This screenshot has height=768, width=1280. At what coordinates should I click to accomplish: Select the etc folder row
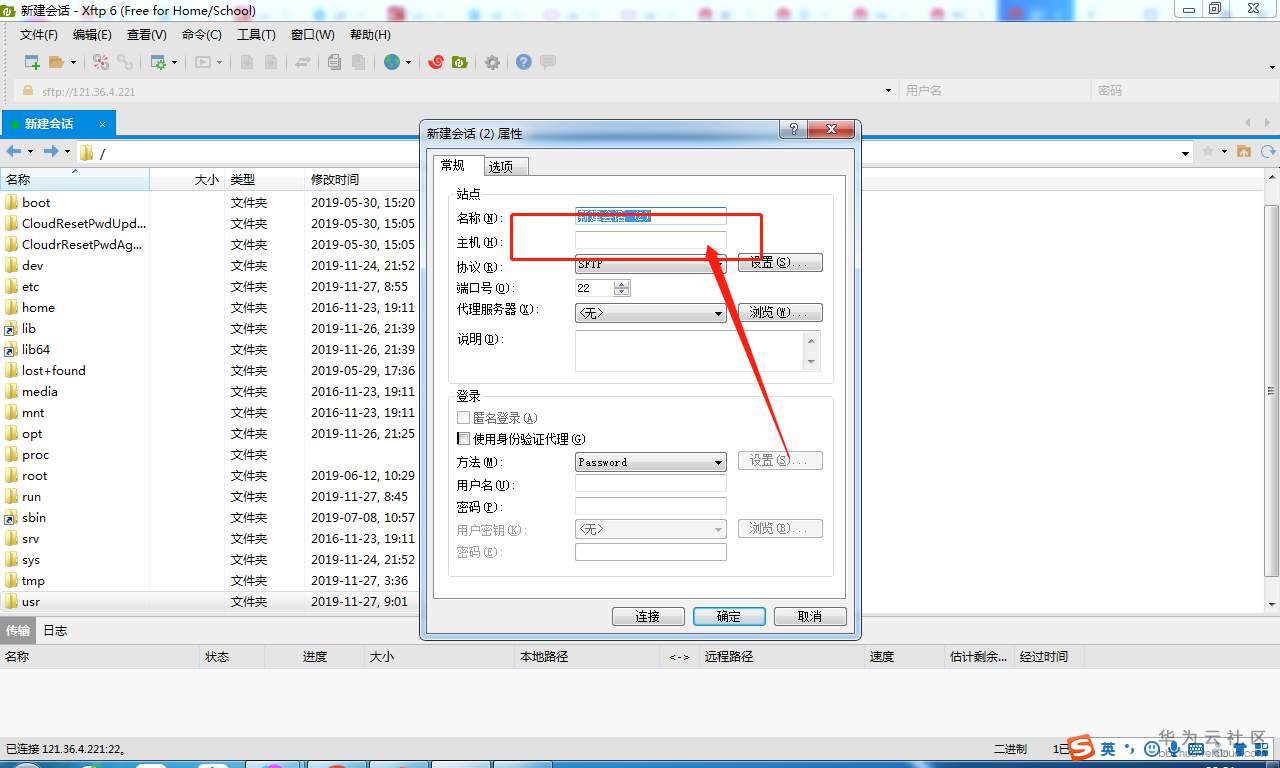210,287
